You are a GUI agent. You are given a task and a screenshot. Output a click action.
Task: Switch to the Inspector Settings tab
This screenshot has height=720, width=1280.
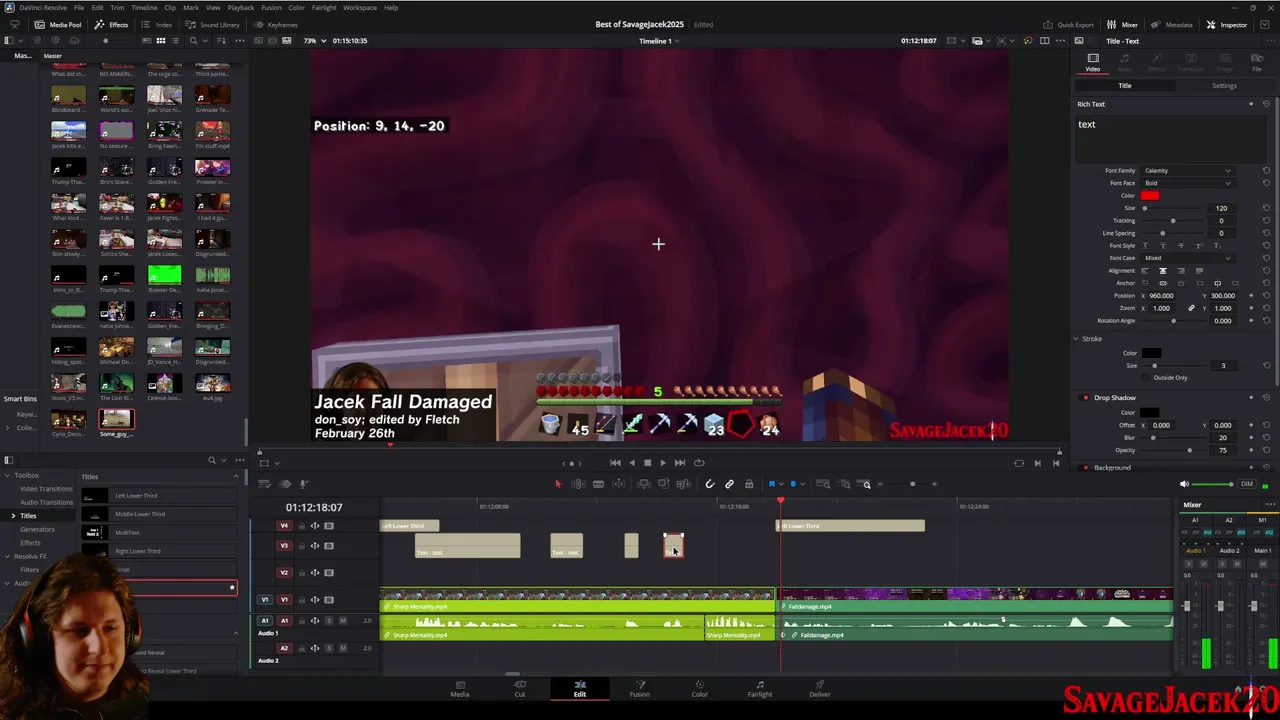click(x=1224, y=86)
